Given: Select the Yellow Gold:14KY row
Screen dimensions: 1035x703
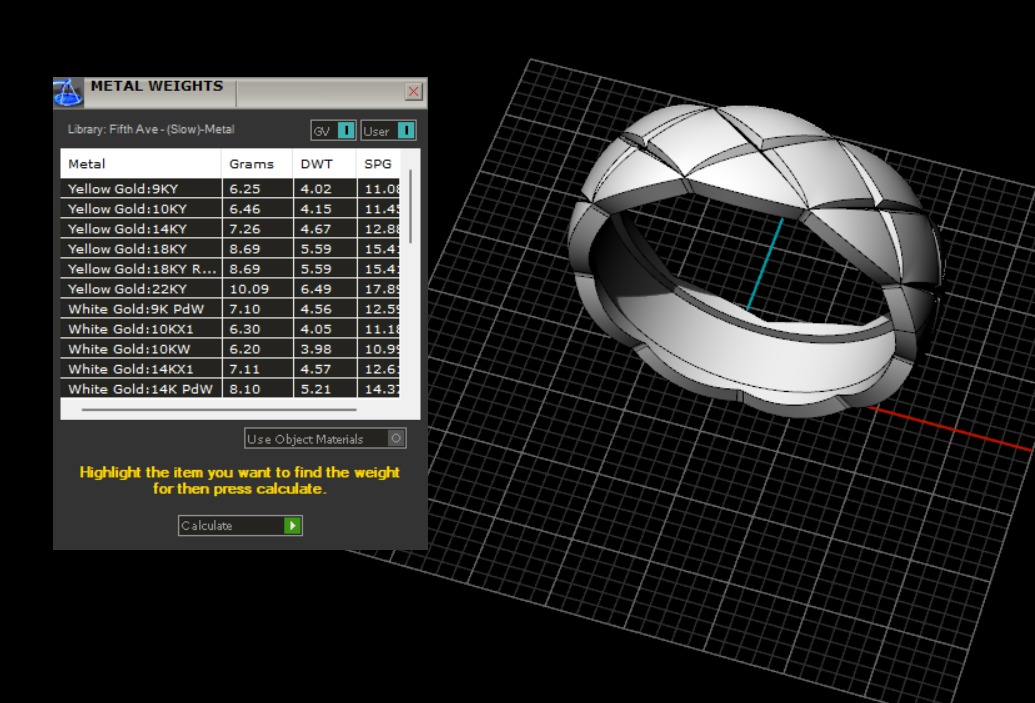Looking at the screenshot, I should pos(230,229).
